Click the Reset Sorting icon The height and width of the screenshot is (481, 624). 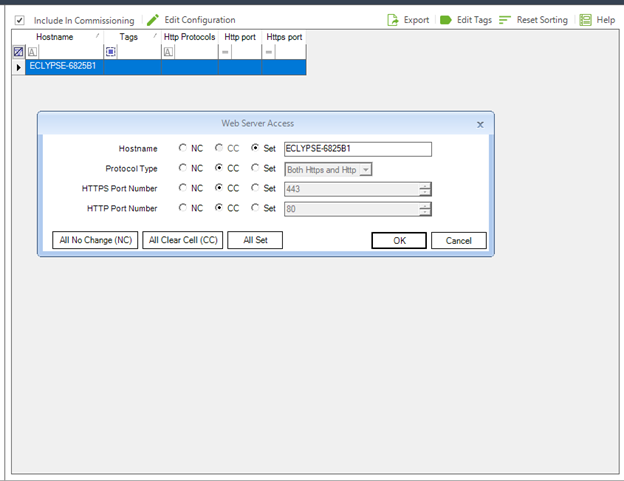click(x=505, y=20)
